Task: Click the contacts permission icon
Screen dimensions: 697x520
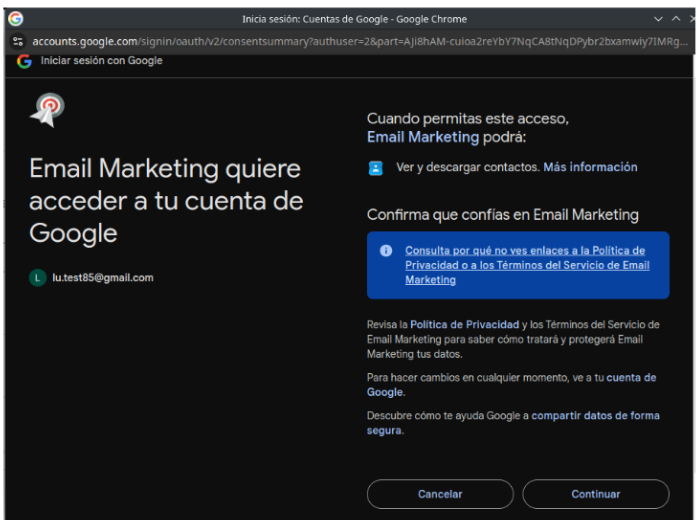Action: pos(376,168)
